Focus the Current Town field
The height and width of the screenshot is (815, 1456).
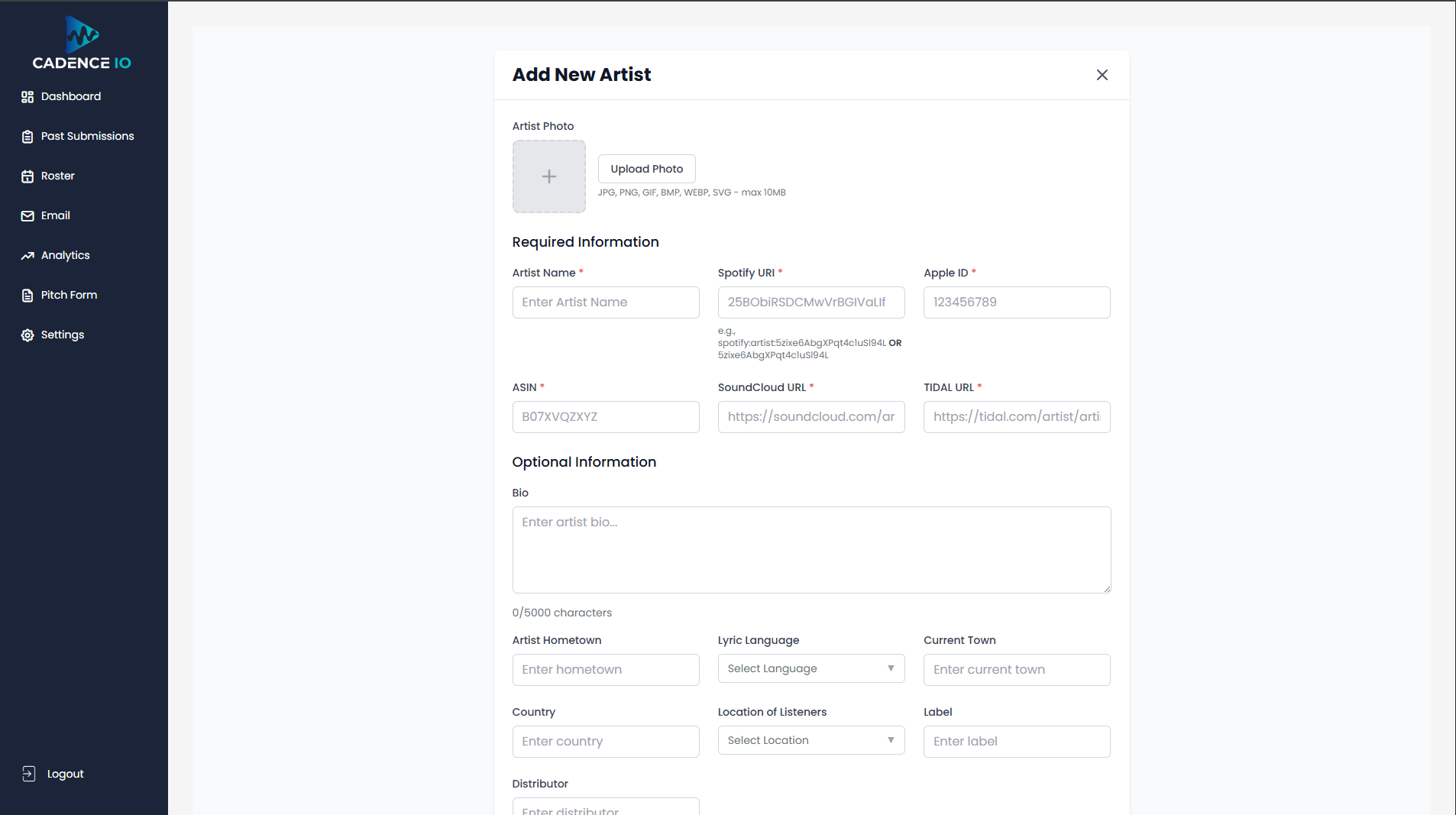click(1017, 670)
